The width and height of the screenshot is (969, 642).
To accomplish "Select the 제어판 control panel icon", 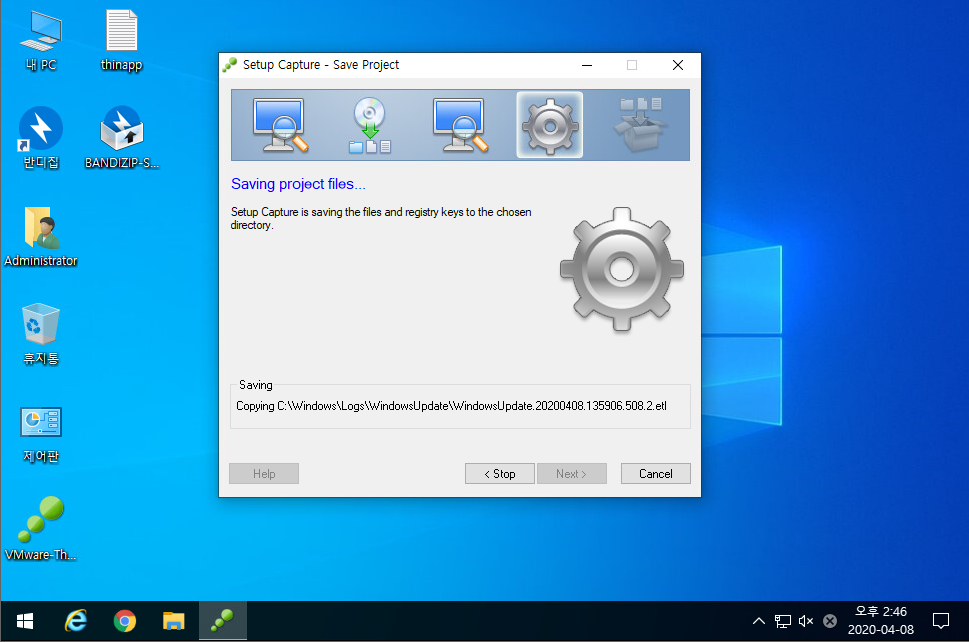I will (x=41, y=434).
